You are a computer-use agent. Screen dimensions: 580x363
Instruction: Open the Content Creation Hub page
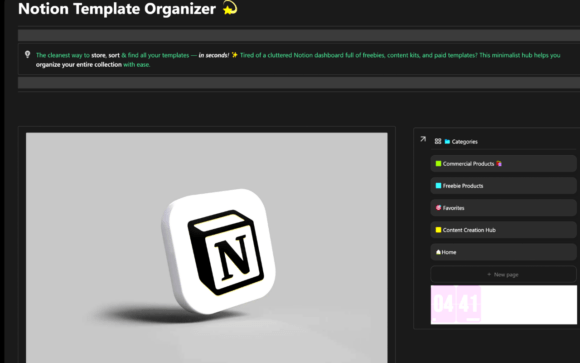point(503,230)
